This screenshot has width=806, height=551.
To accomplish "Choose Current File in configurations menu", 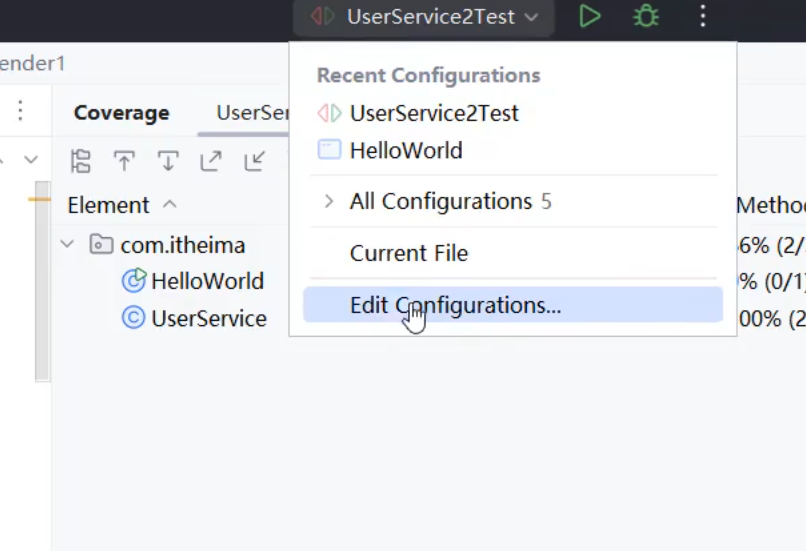I will click(408, 254).
